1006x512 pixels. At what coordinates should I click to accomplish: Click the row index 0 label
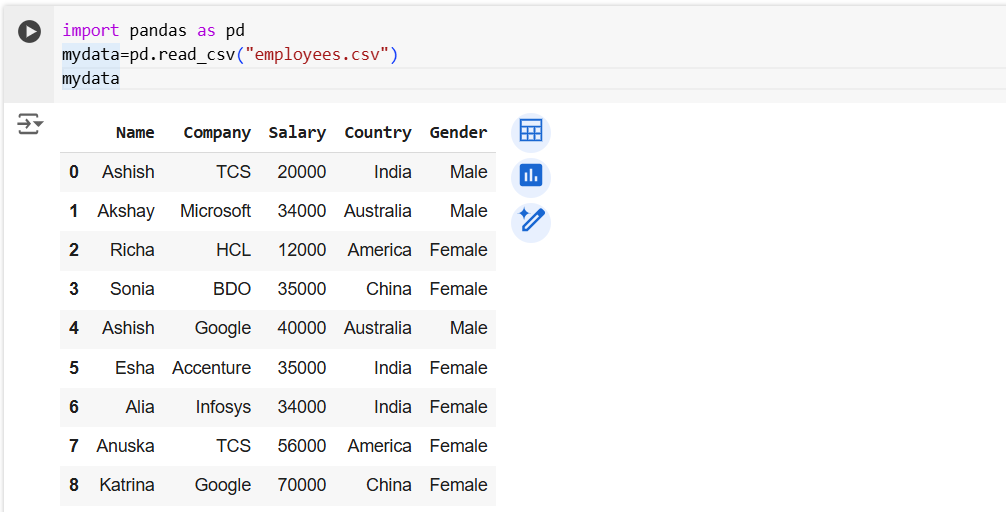click(x=74, y=172)
